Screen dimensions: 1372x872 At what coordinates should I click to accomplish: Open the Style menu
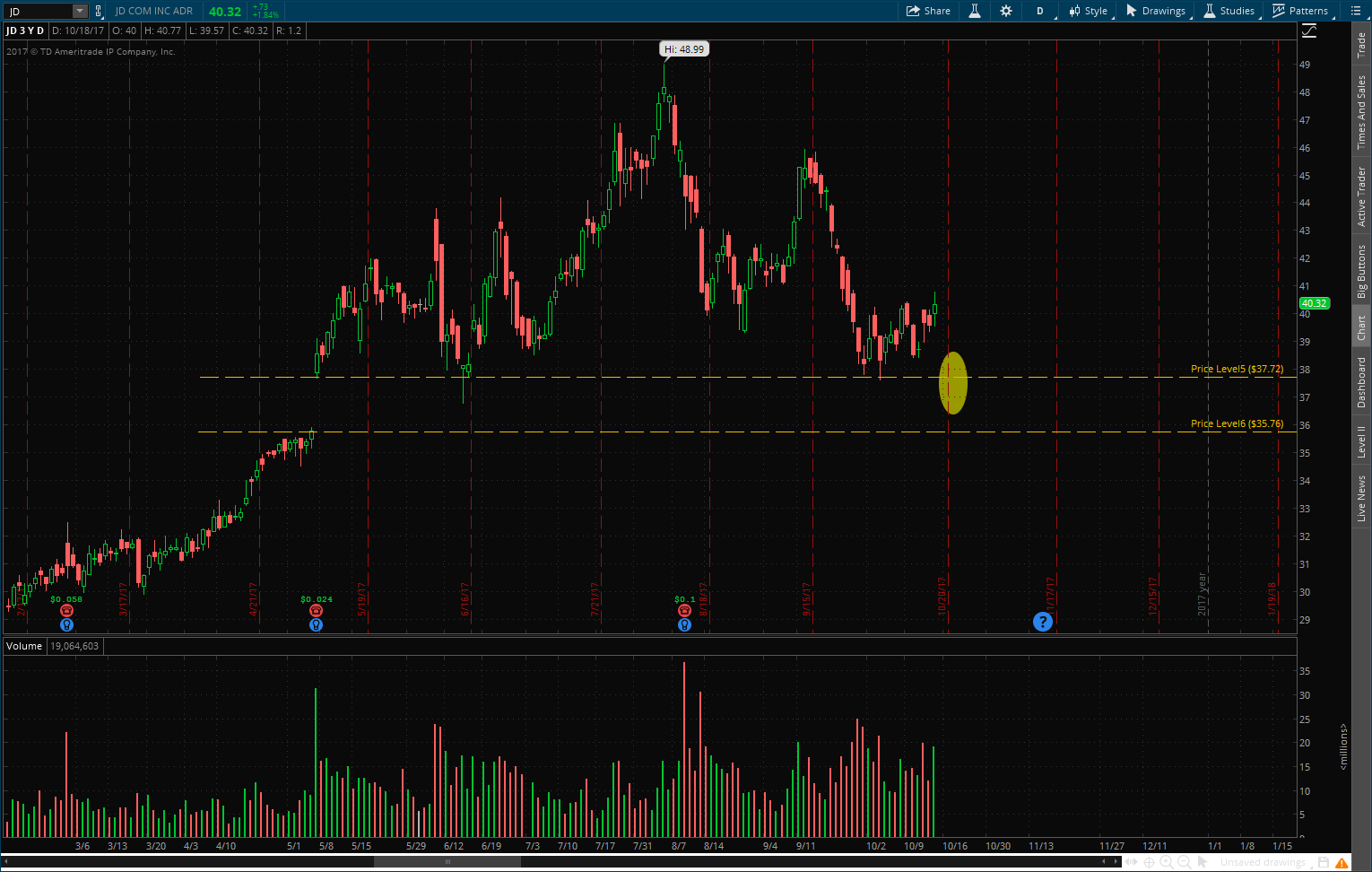click(1088, 11)
